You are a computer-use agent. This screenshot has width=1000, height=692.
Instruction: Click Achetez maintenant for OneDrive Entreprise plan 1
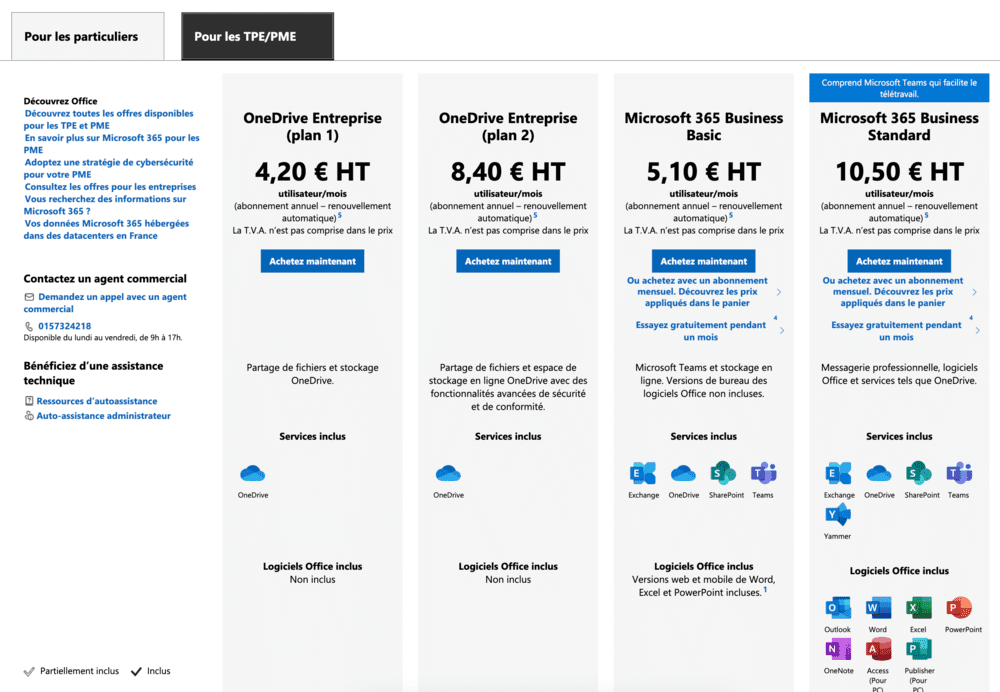[x=310, y=261]
